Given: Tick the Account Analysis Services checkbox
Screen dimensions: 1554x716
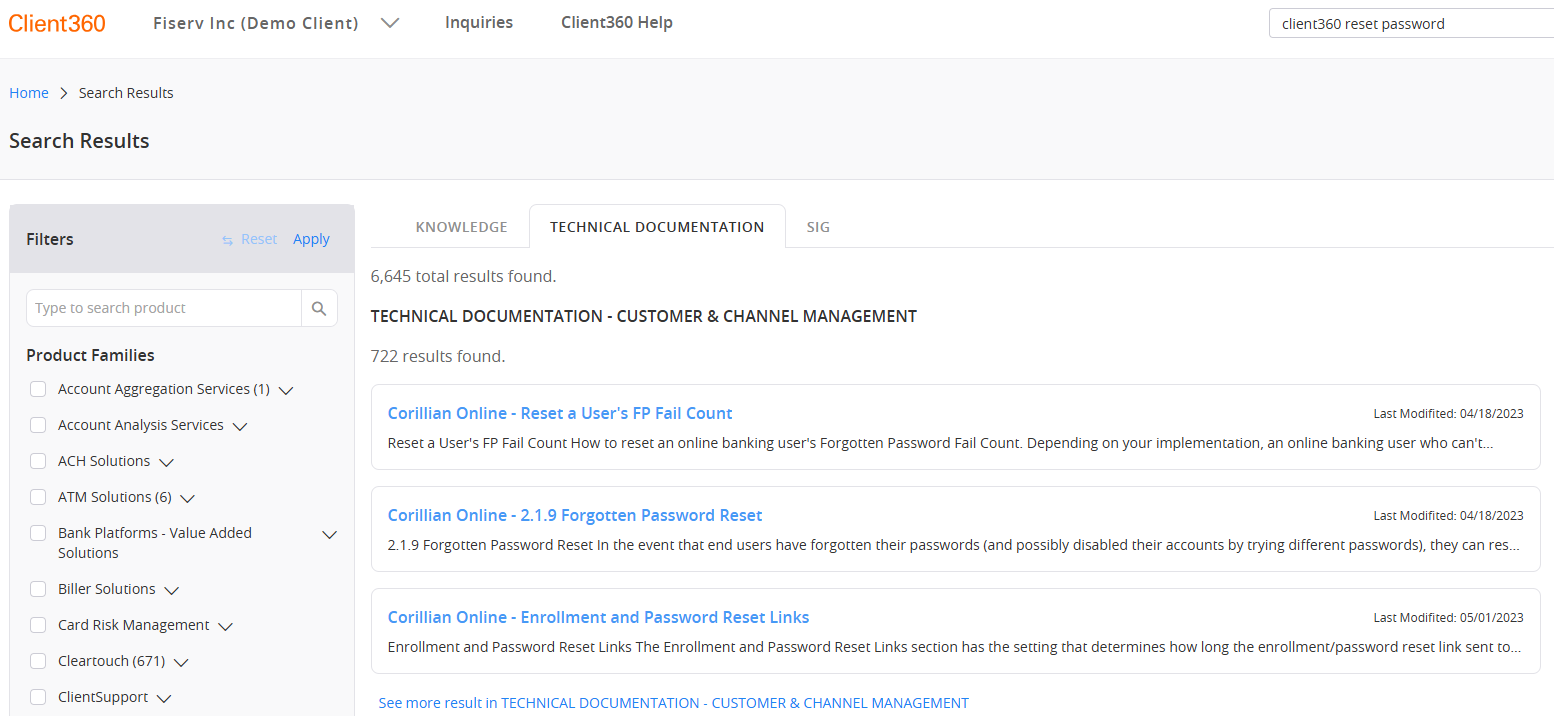Looking at the screenshot, I should pyautogui.click(x=38, y=425).
